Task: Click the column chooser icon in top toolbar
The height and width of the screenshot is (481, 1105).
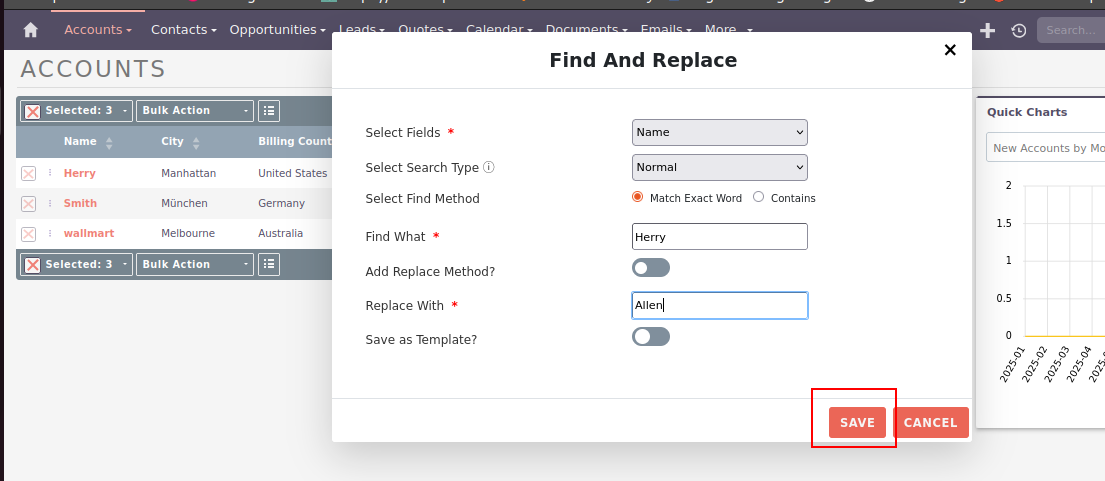Action: [x=268, y=111]
